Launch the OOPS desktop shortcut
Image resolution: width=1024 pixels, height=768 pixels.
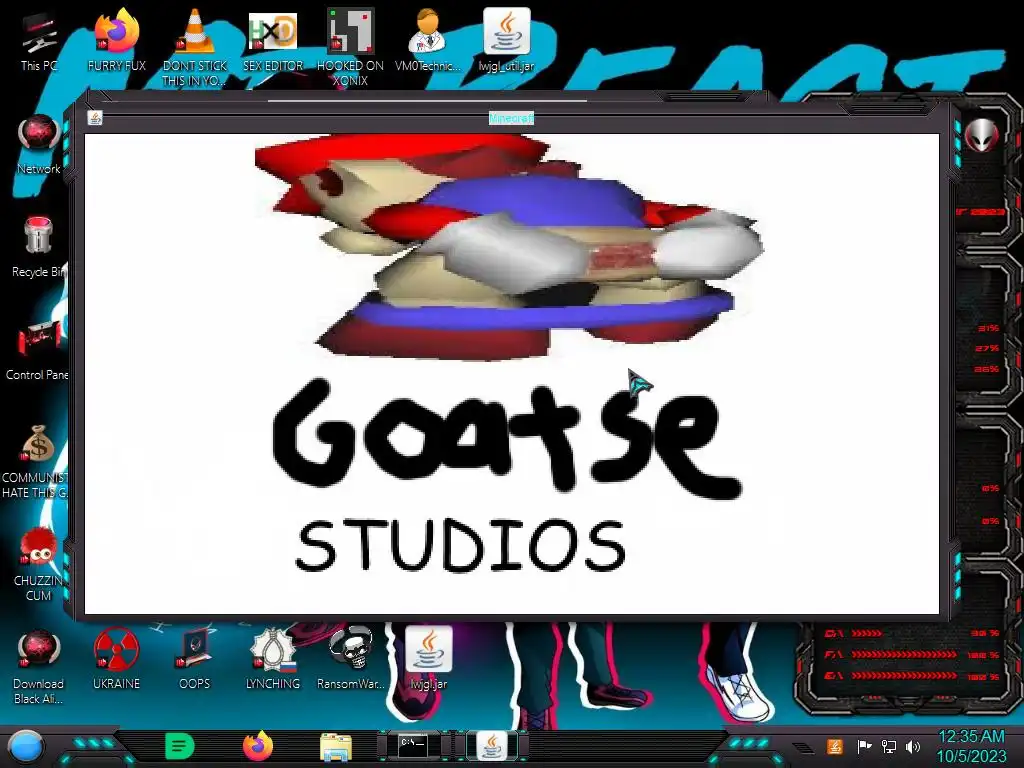point(195,658)
